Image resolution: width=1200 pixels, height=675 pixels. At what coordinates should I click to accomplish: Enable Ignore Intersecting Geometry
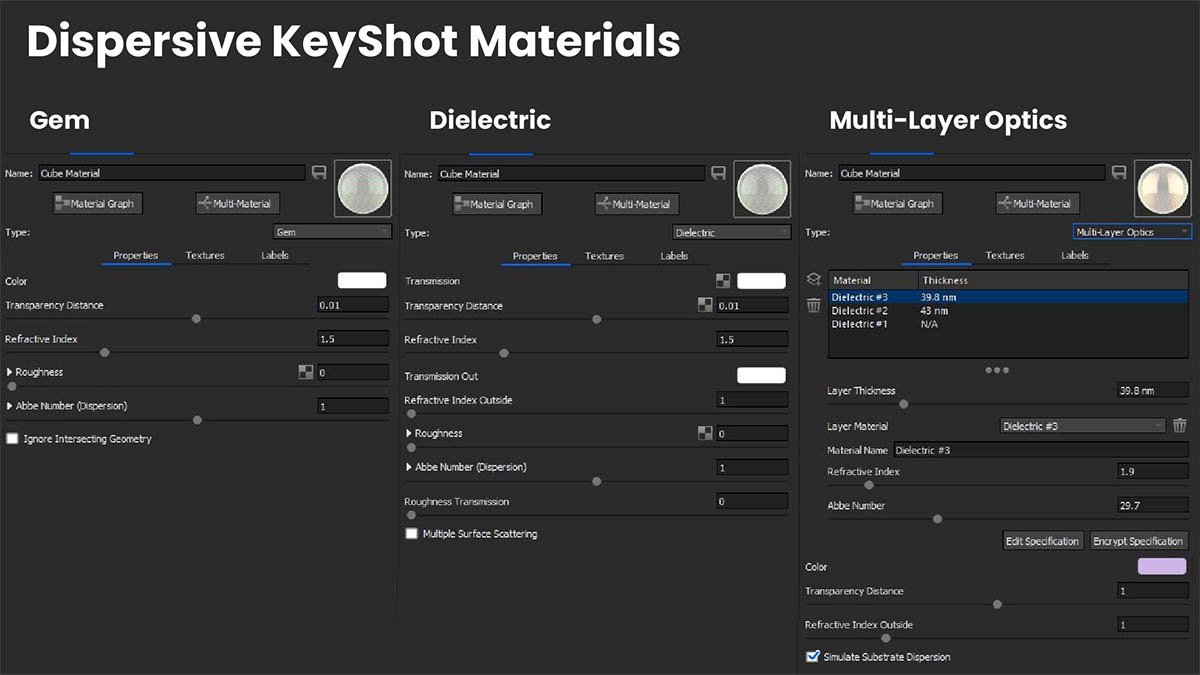tap(12, 438)
